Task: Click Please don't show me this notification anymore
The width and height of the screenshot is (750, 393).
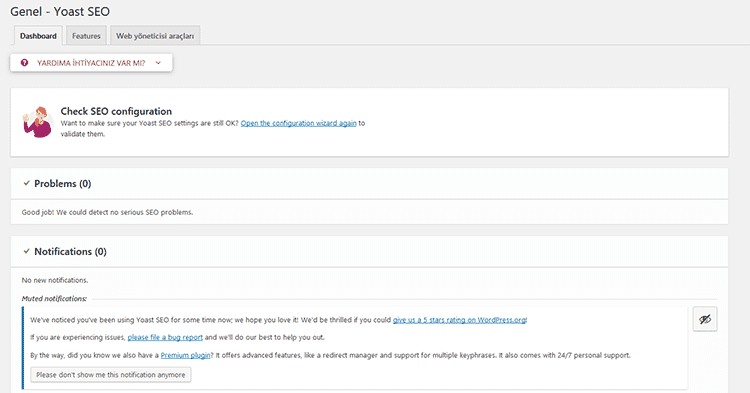Action: (111, 375)
